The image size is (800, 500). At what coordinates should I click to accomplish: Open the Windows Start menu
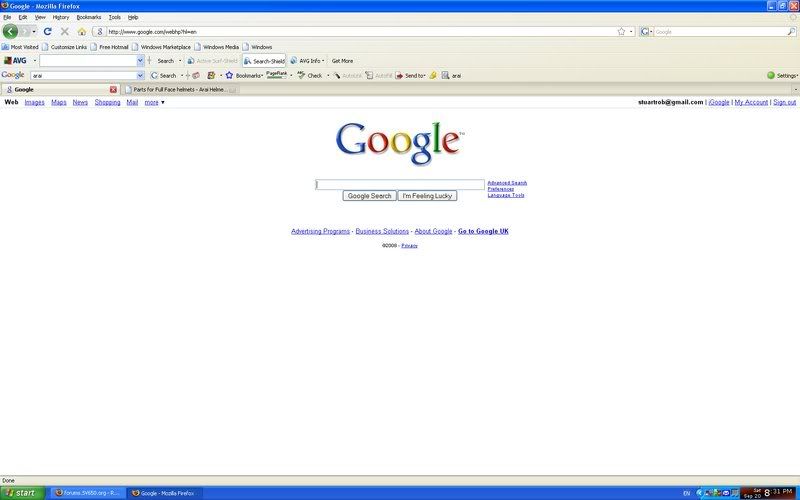[x=22, y=493]
